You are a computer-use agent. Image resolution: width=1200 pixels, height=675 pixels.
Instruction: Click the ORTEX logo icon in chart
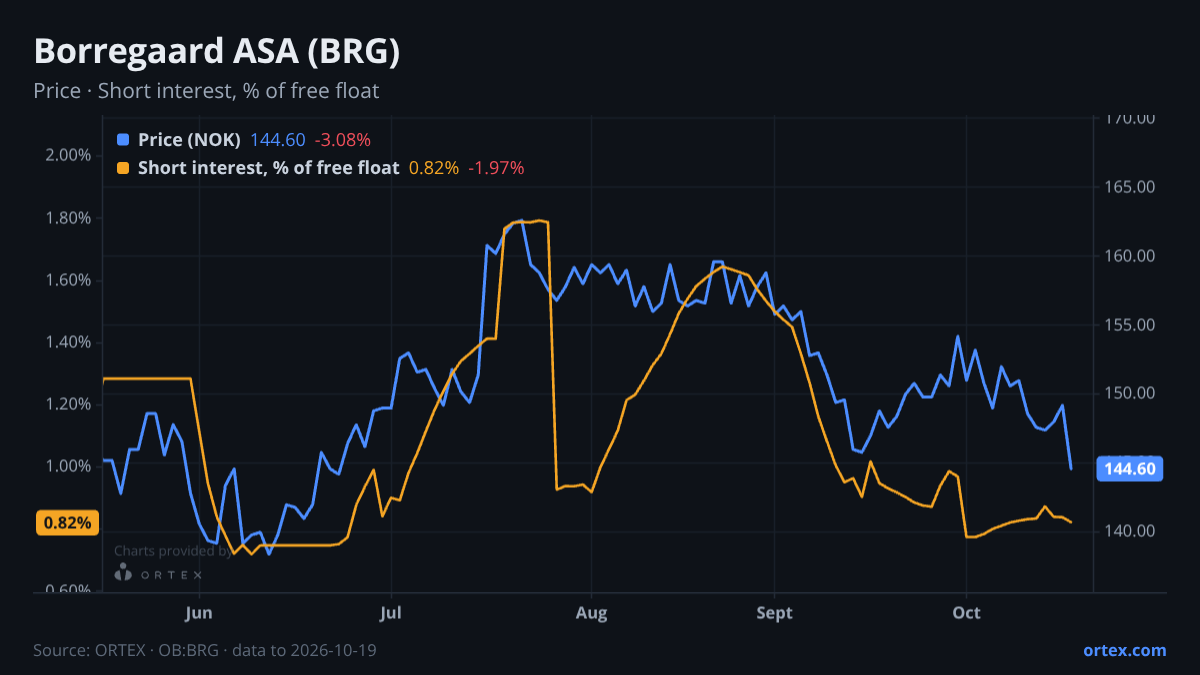pyautogui.click(x=124, y=573)
